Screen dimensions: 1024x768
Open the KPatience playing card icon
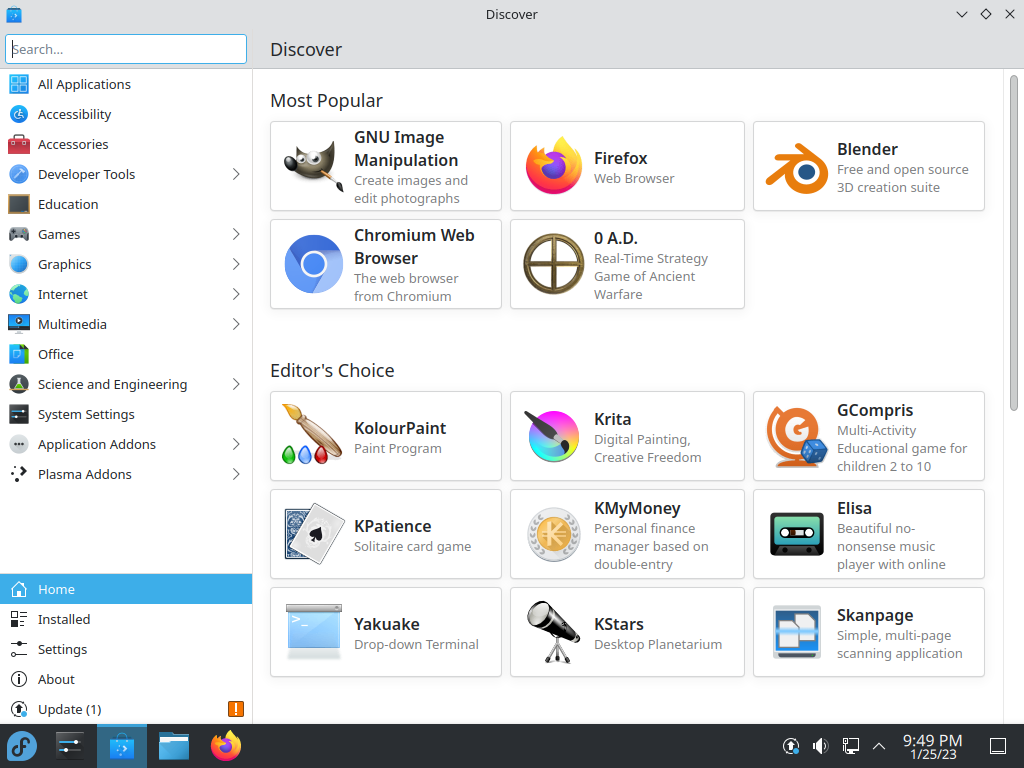click(x=313, y=534)
